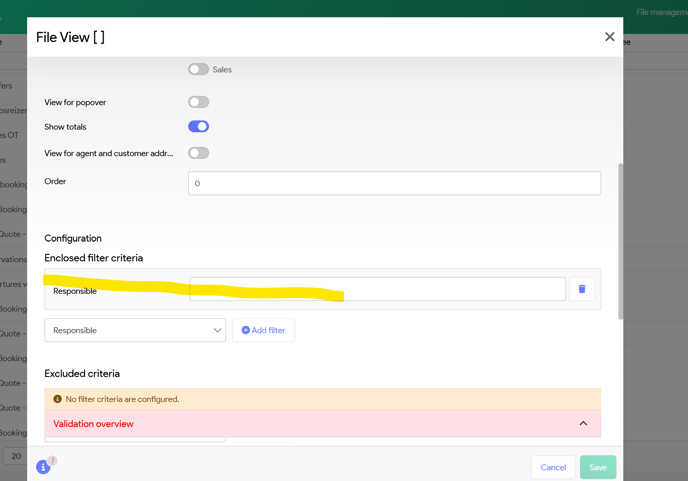
Task: Focus the Order input field
Action: pyautogui.click(x=394, y=183)
